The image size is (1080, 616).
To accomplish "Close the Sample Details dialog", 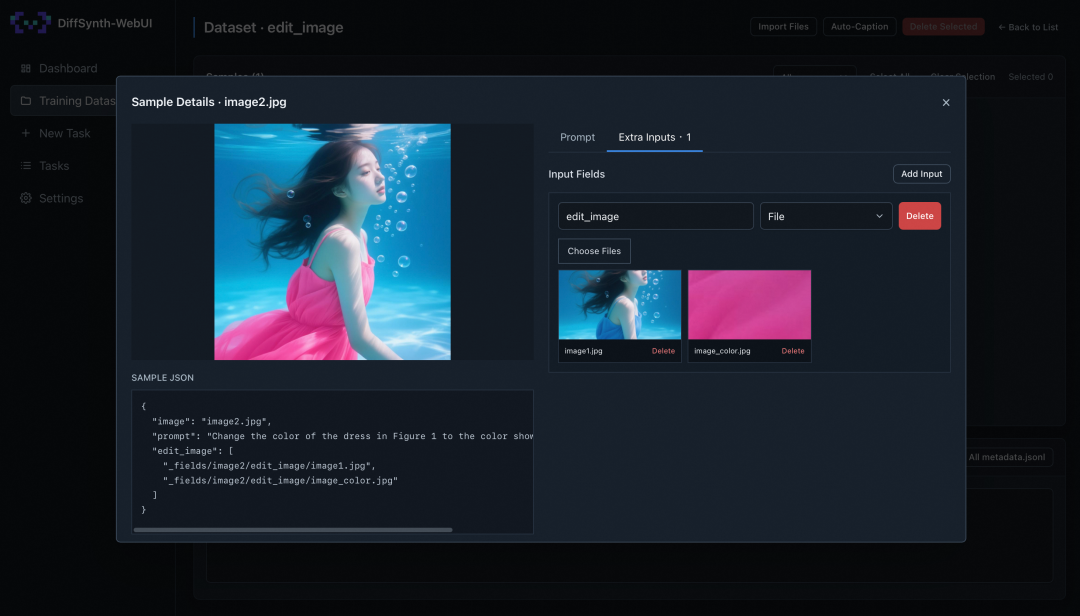I will (946, 103).
